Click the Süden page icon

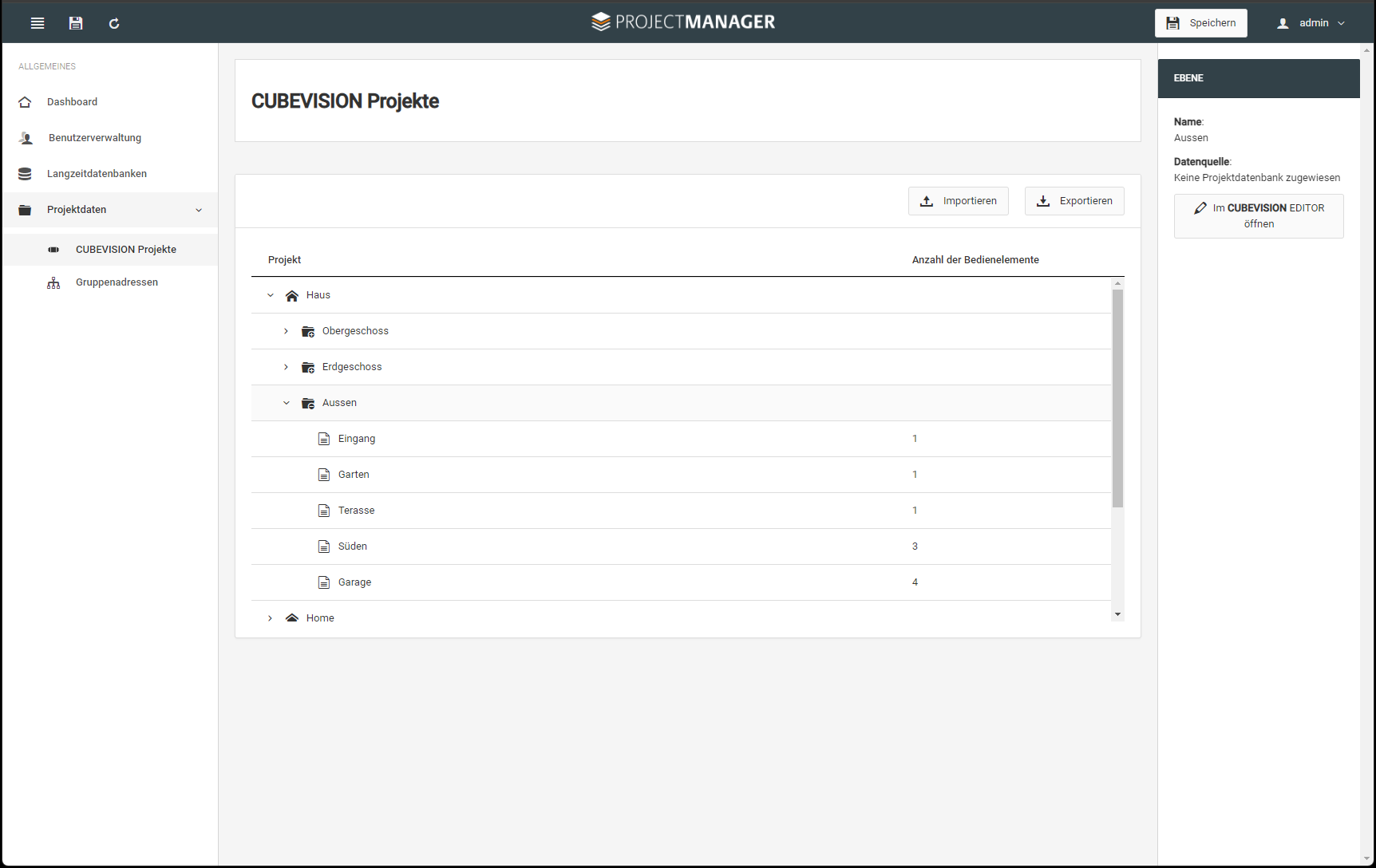click(x=324, y=546)
